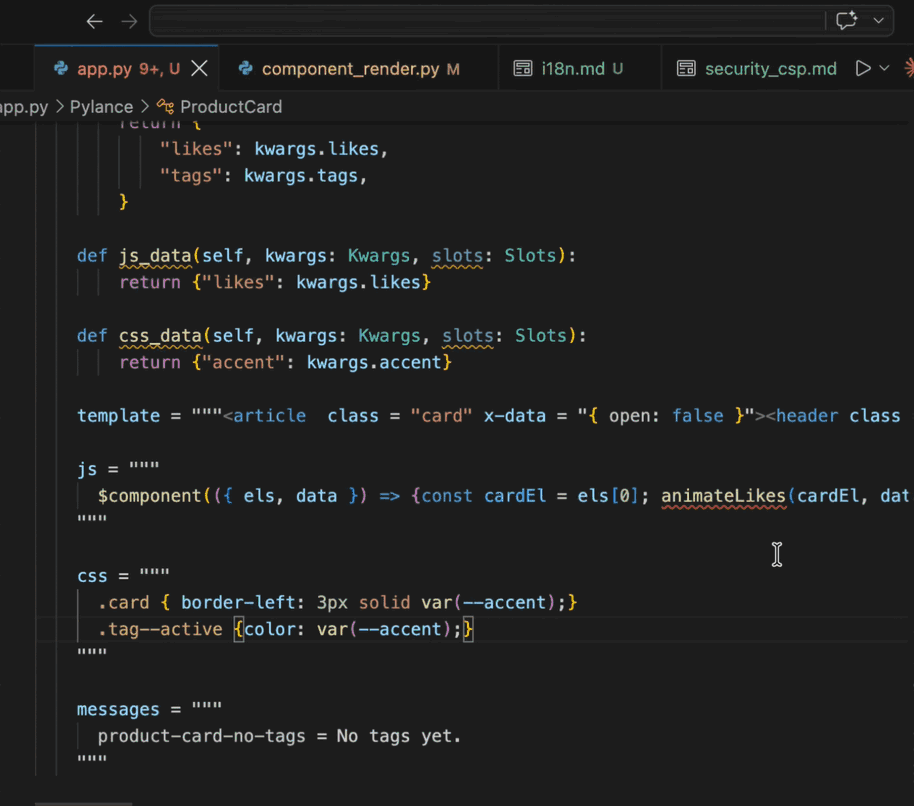
Task: Click the js_data function name
Action: [x=155, y=256]
